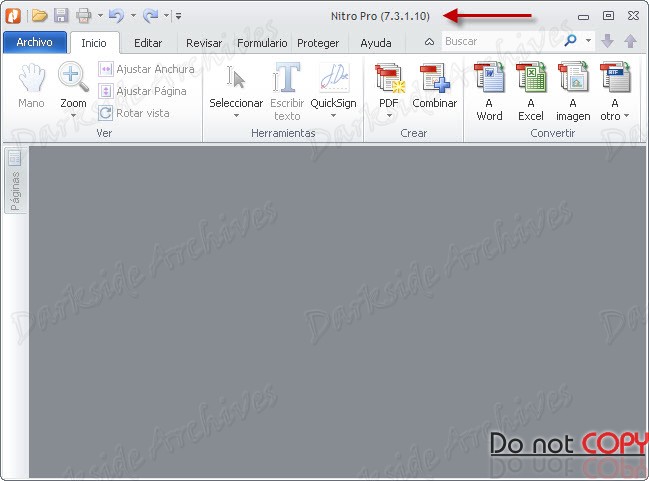Choose the Seleccionar cursor tool

pyautogui.click(x=236, y=85)
